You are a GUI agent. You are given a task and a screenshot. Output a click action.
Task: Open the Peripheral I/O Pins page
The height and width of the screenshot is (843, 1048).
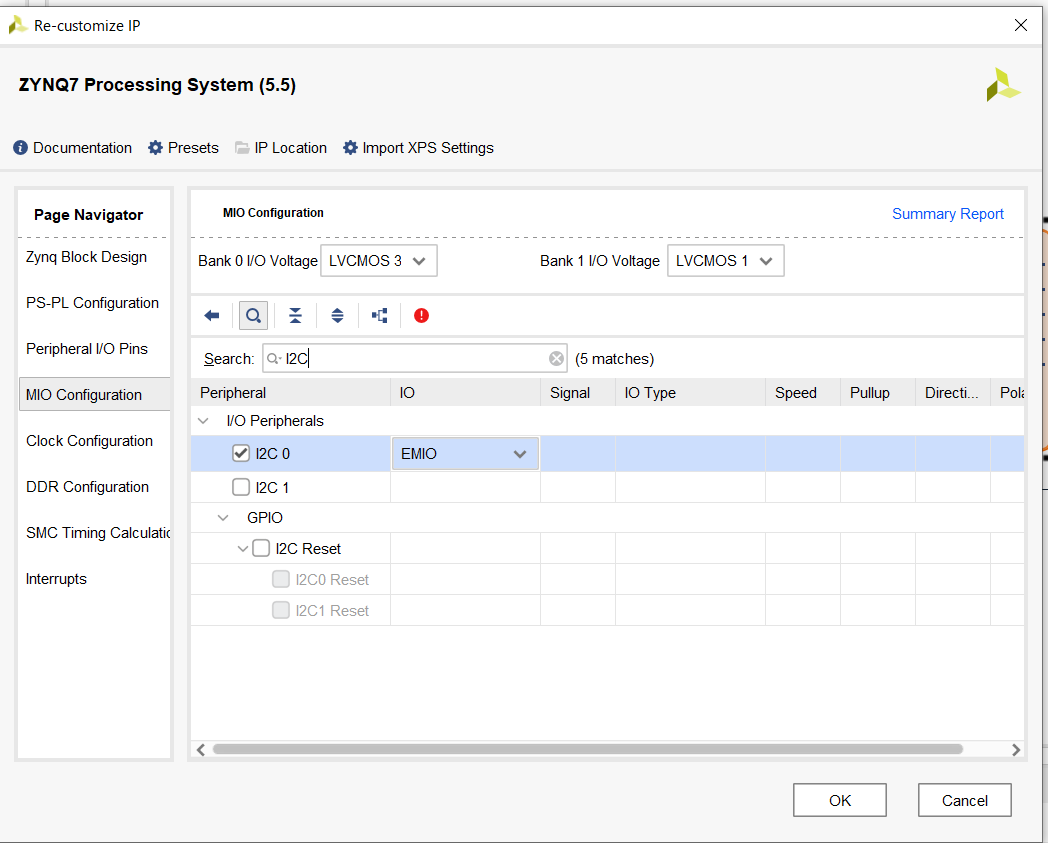coord(87,349)
